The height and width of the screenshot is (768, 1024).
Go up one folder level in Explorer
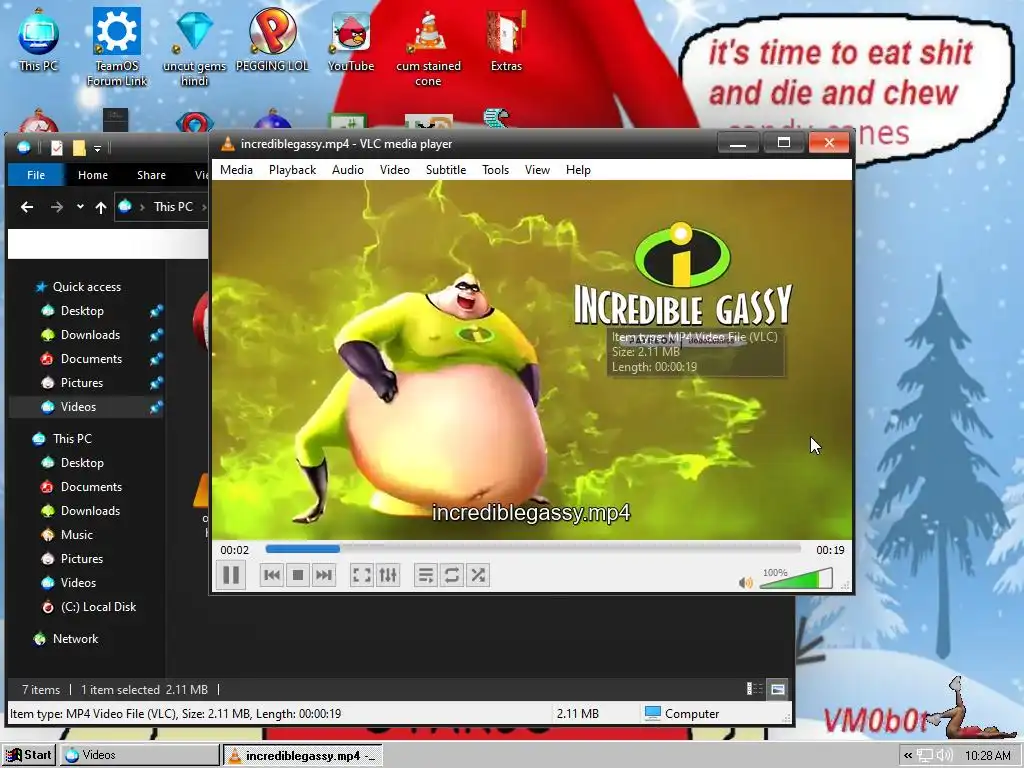tap(101, 207)
